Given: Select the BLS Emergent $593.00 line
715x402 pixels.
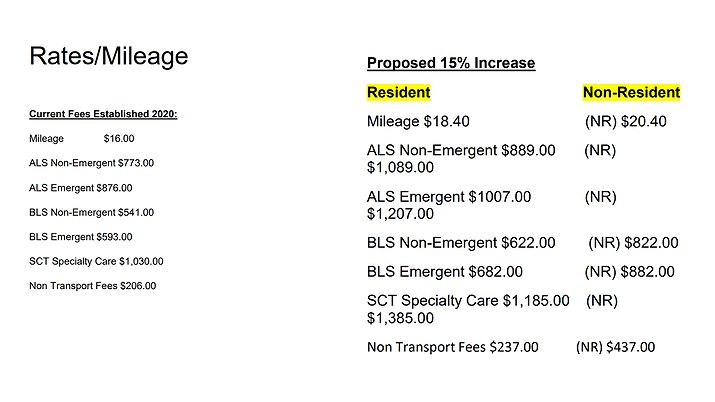Looking at the screenshot, I should click(x=81, y=237).
